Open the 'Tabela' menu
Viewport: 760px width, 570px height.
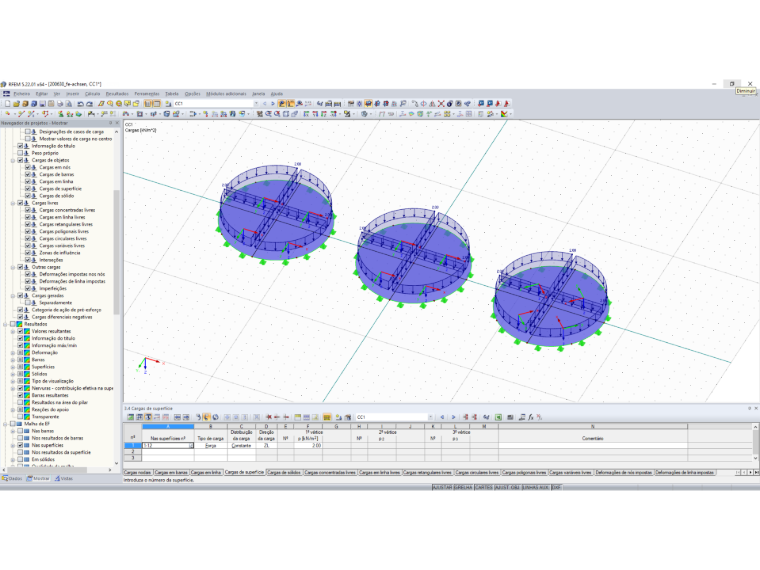point(172,94)
